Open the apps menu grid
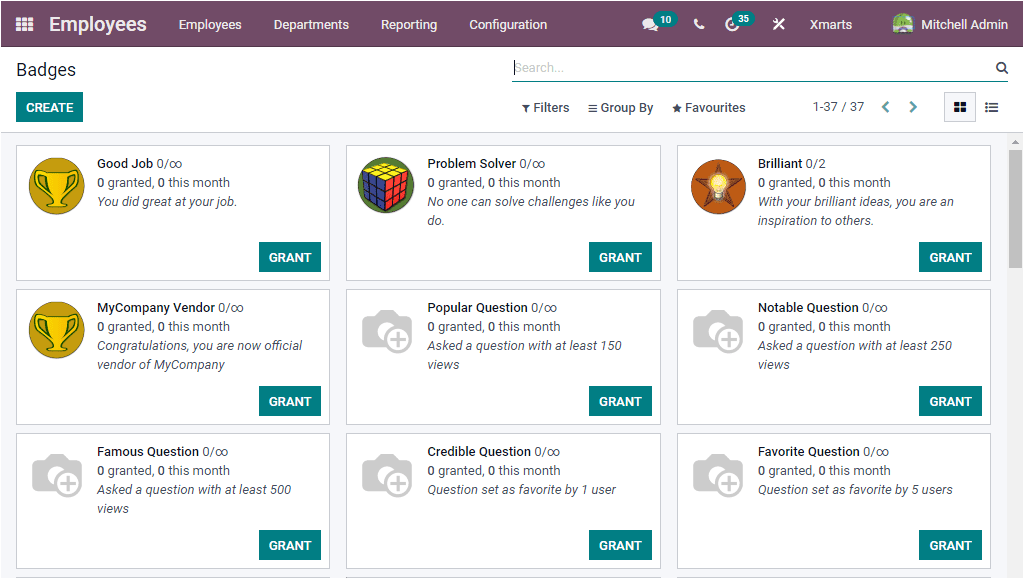The image size is (1024, 579). pyautogui.click(x=24, y=23)
